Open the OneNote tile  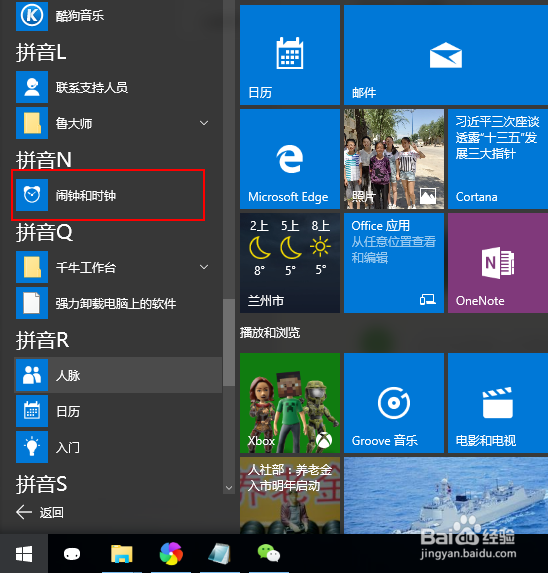[x=498, y=263]
